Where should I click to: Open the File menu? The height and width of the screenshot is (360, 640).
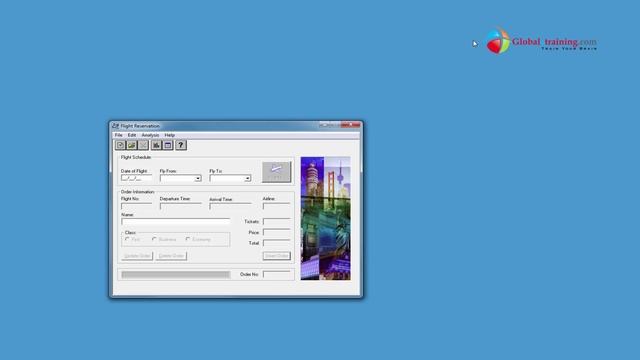pos(118,135)
